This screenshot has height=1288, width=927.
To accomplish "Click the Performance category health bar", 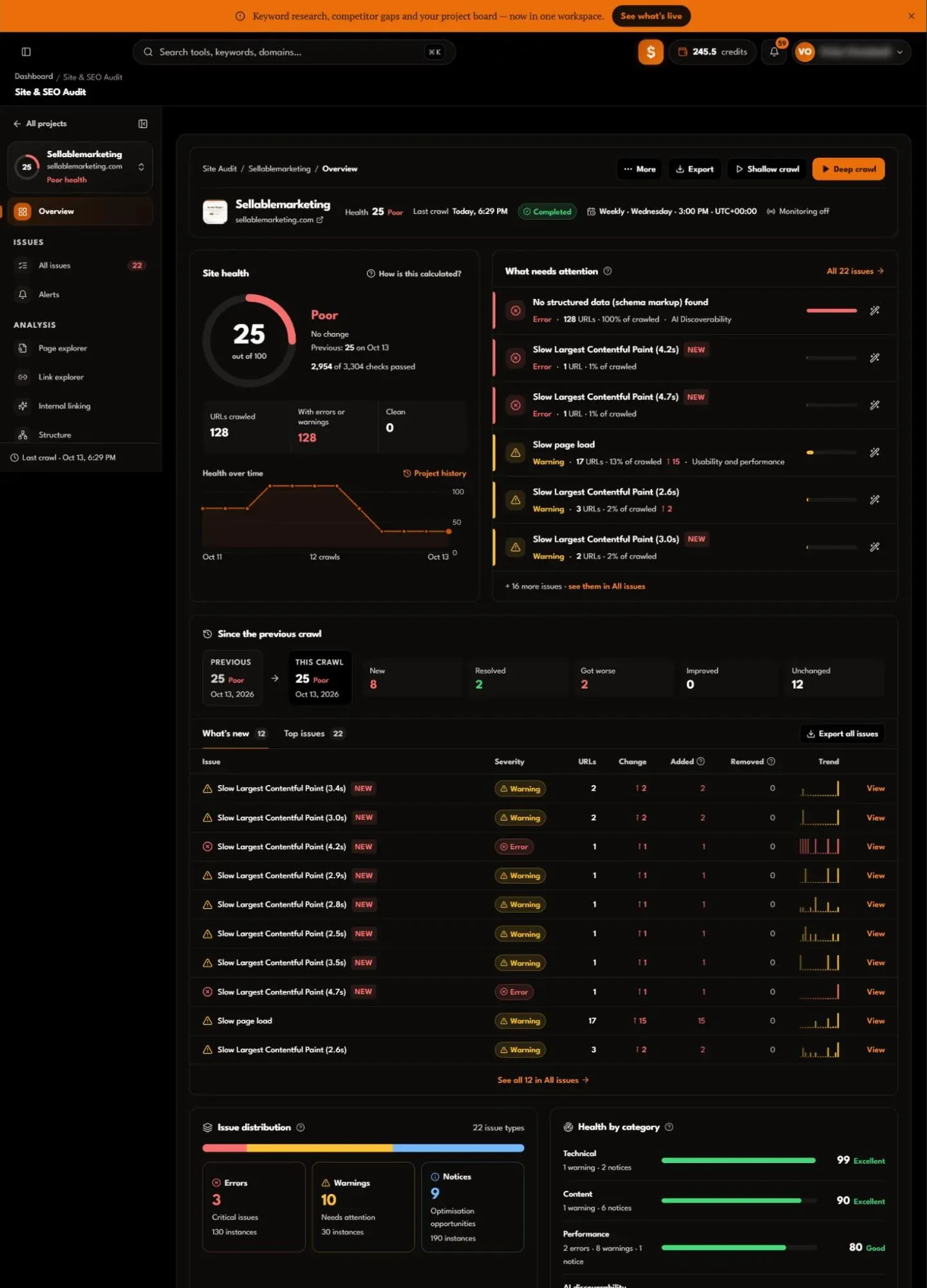I will pyautogui.click(x=739, y=1247).
